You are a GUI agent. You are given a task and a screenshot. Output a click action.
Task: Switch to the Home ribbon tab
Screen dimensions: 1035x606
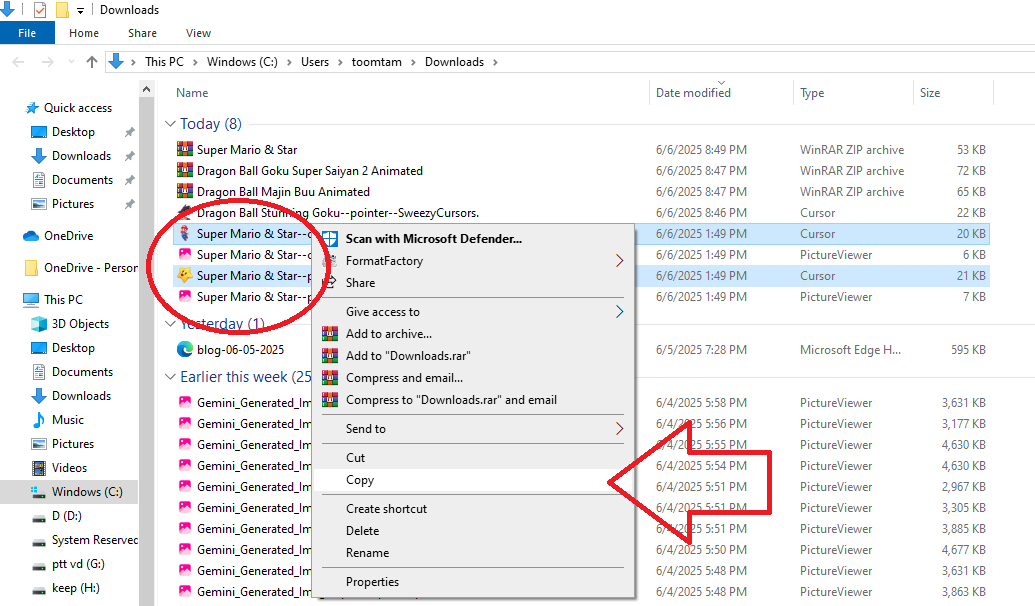click(x=84, y=33)
